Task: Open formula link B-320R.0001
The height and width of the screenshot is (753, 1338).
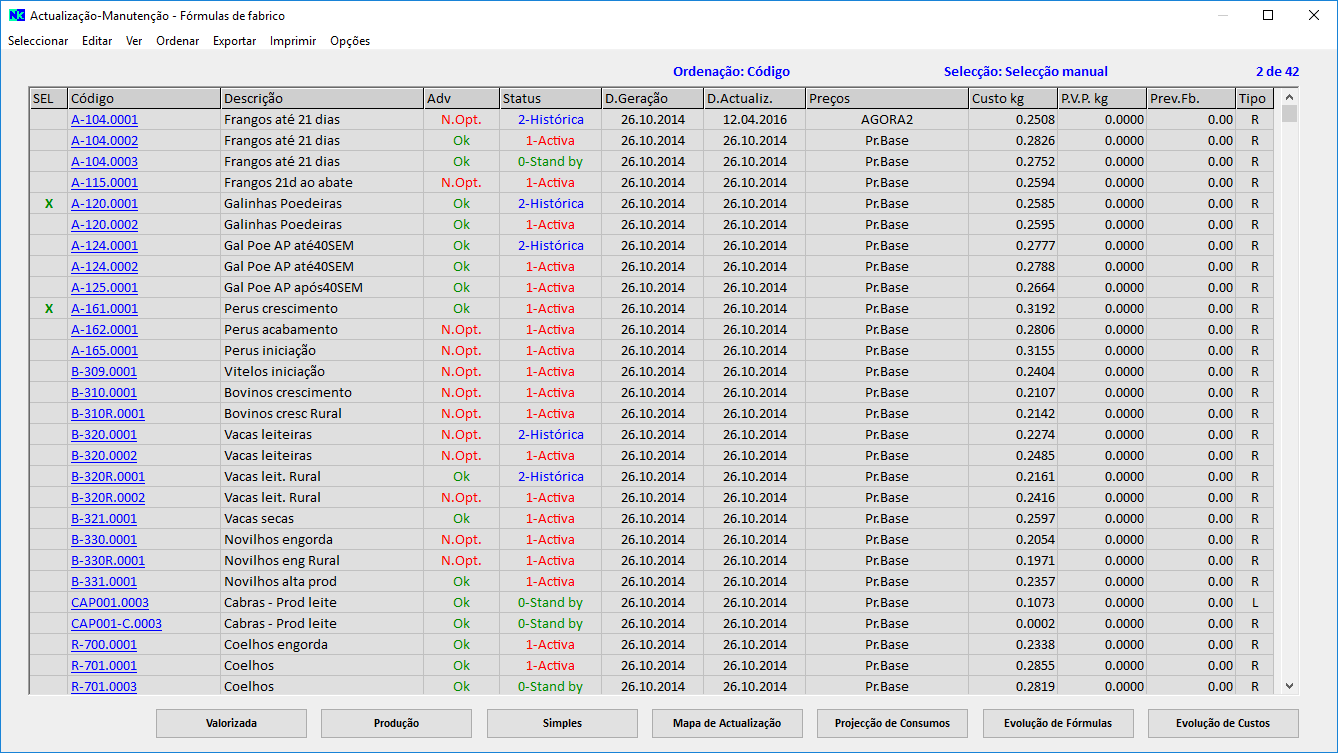Action: tap(108, 477)
